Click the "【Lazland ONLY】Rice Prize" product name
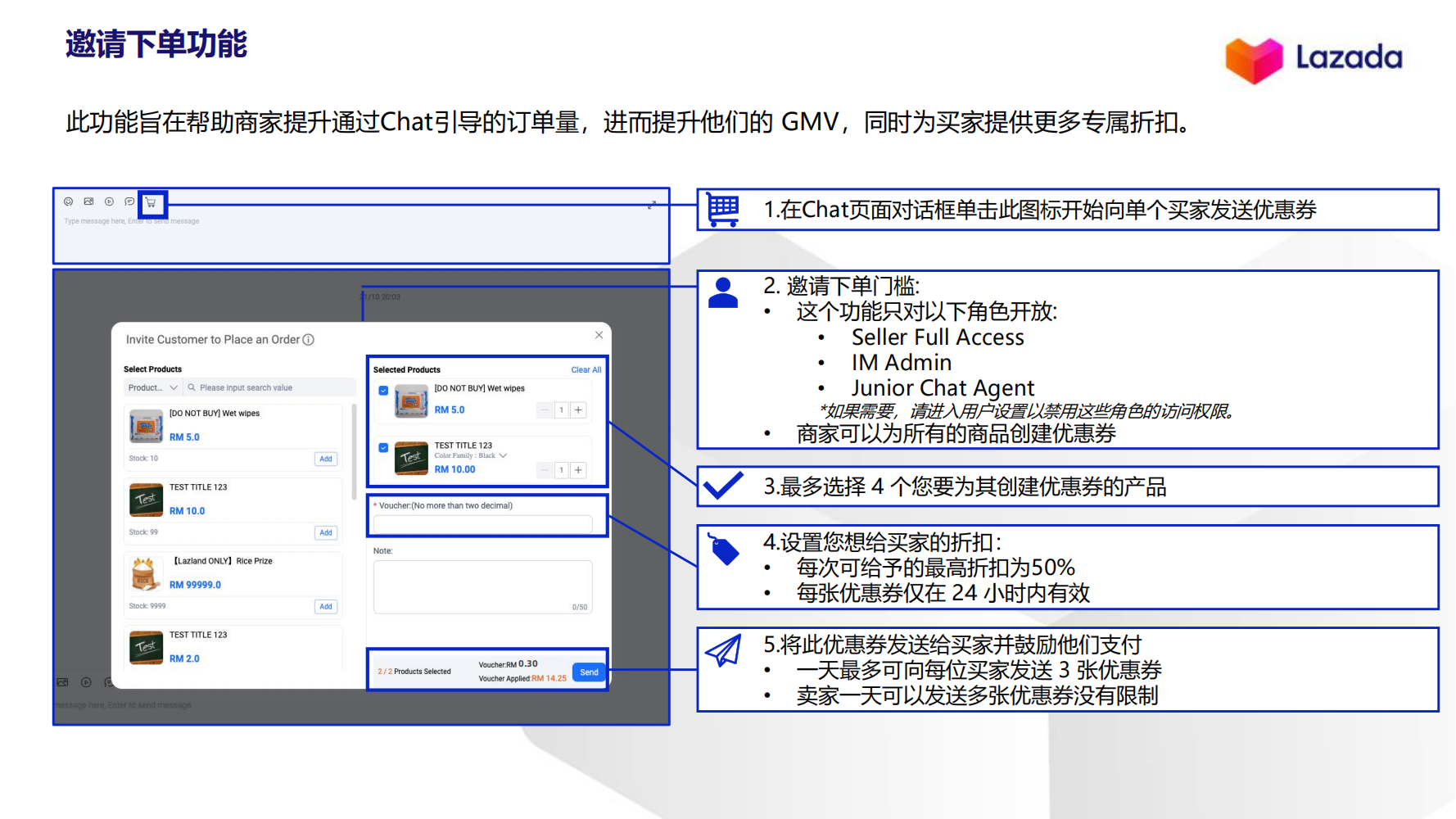Screen dimensions: 1456x819 point(222,561)
